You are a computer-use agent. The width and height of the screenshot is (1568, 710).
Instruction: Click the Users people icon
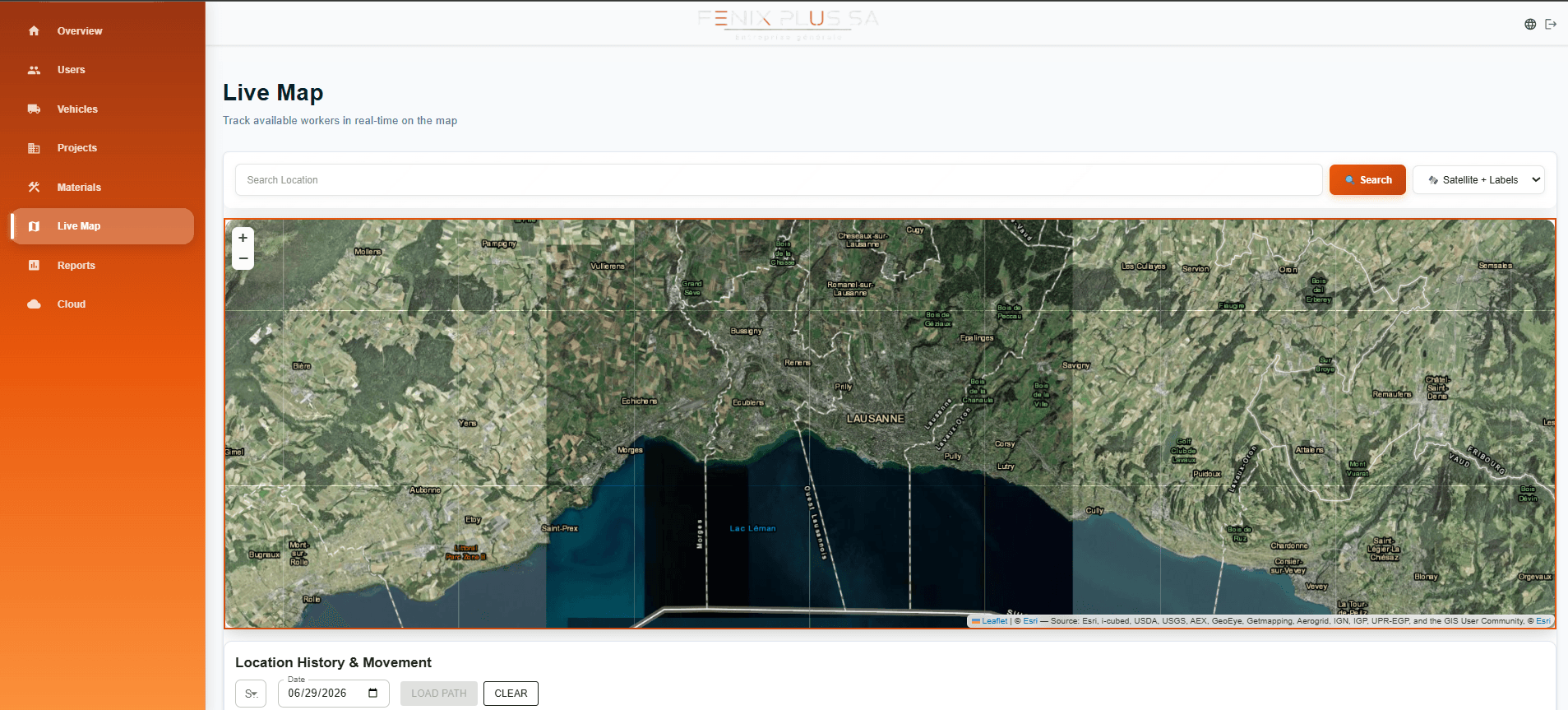click(34, 70)
